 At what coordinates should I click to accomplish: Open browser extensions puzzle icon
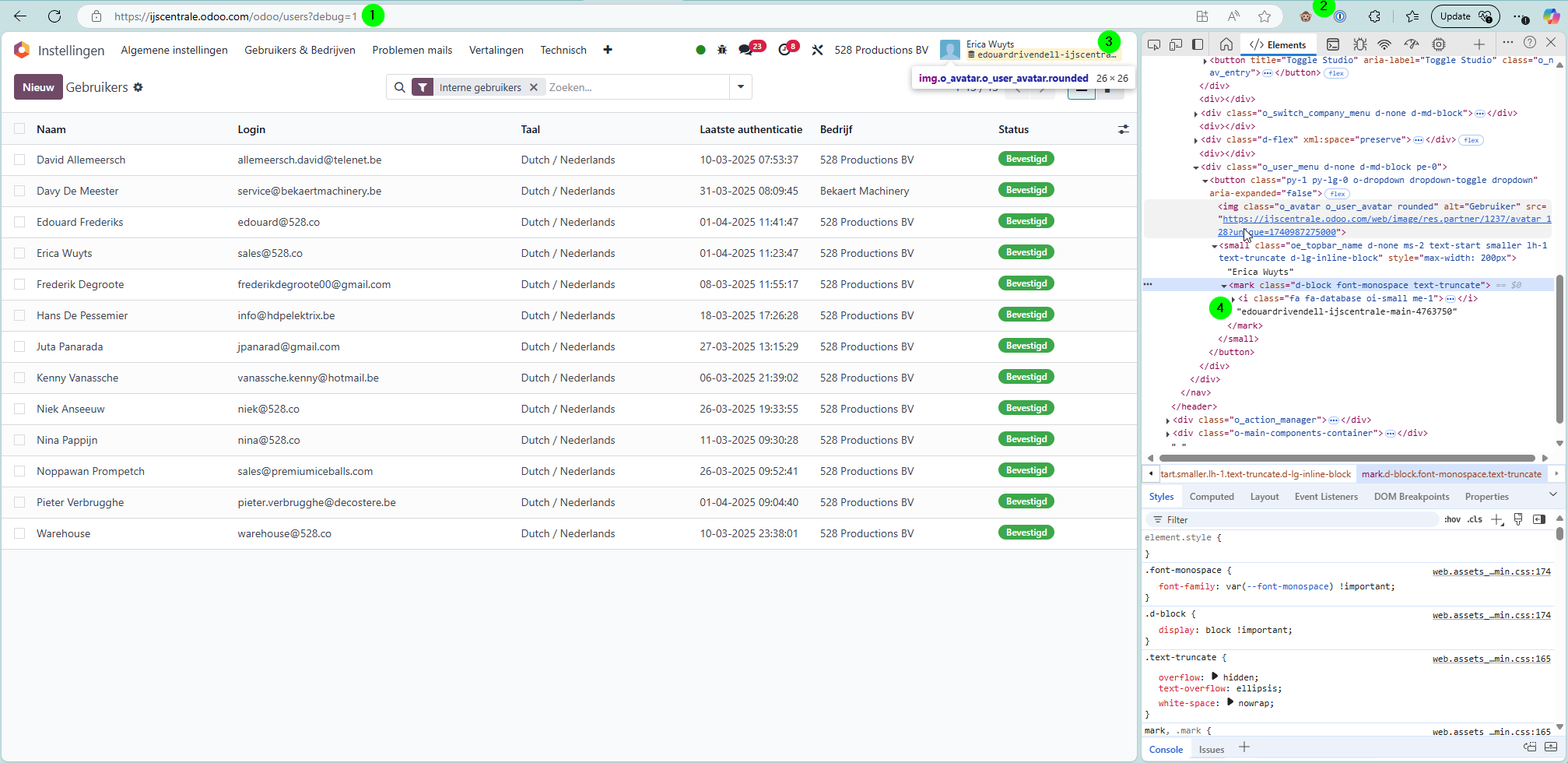[x=1374, y=16]
